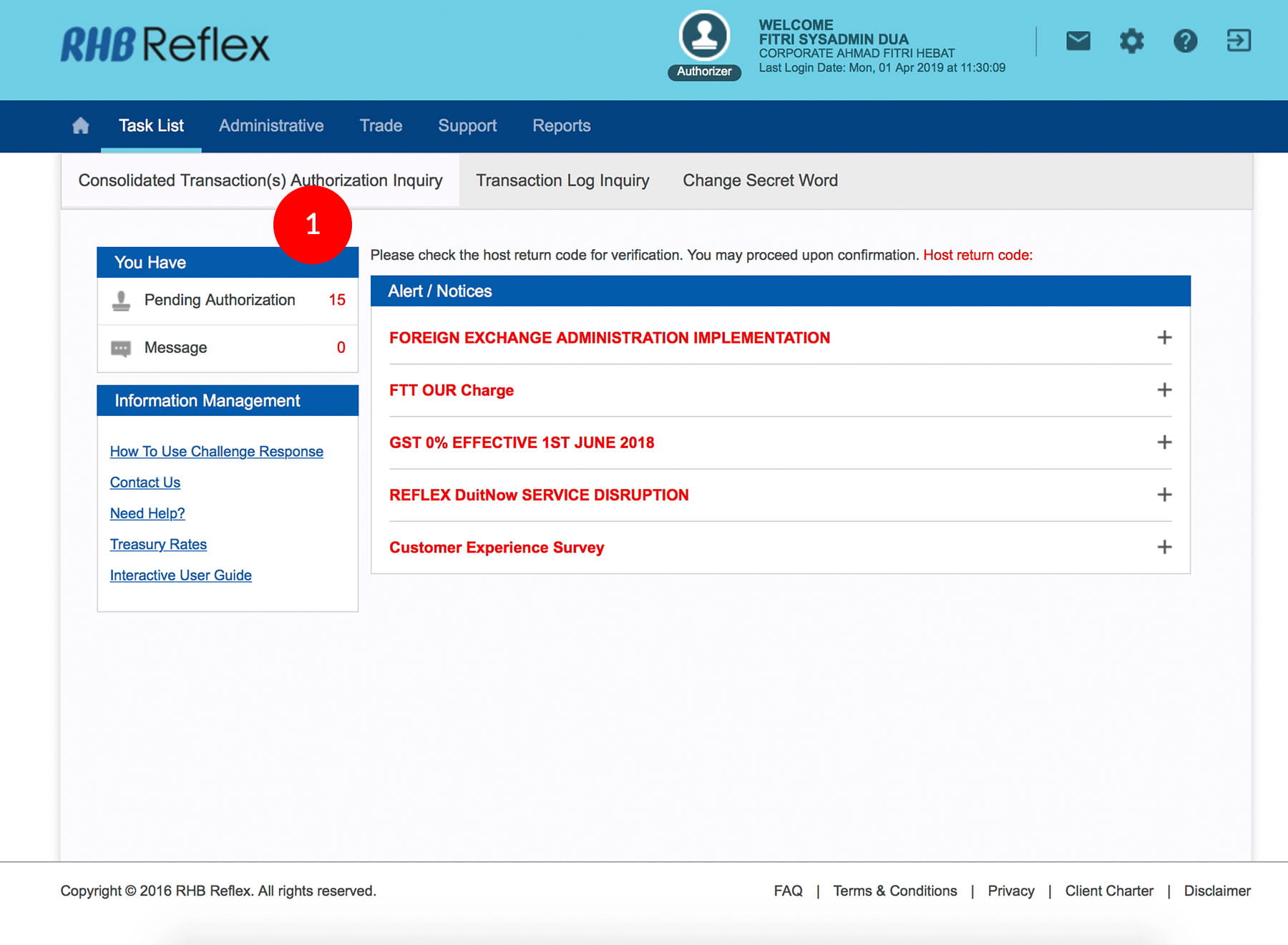Expand the Customer Experience Survey notice
Screen dimensions: 1288x945
click(x=1164, y=547)
